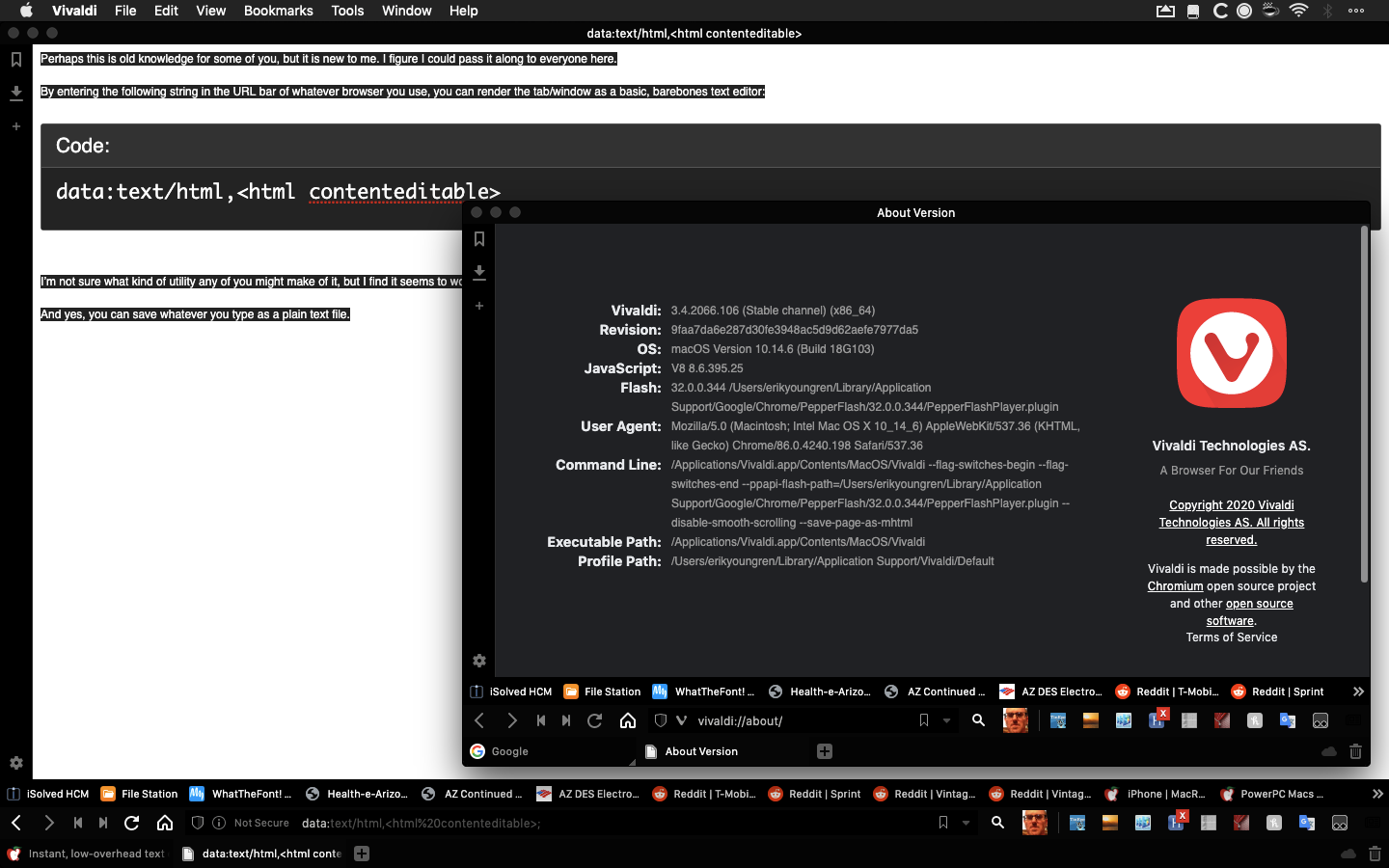1389x868 pixels.
Task: Add web panel in main window sidebar
Action: [16, 126]
